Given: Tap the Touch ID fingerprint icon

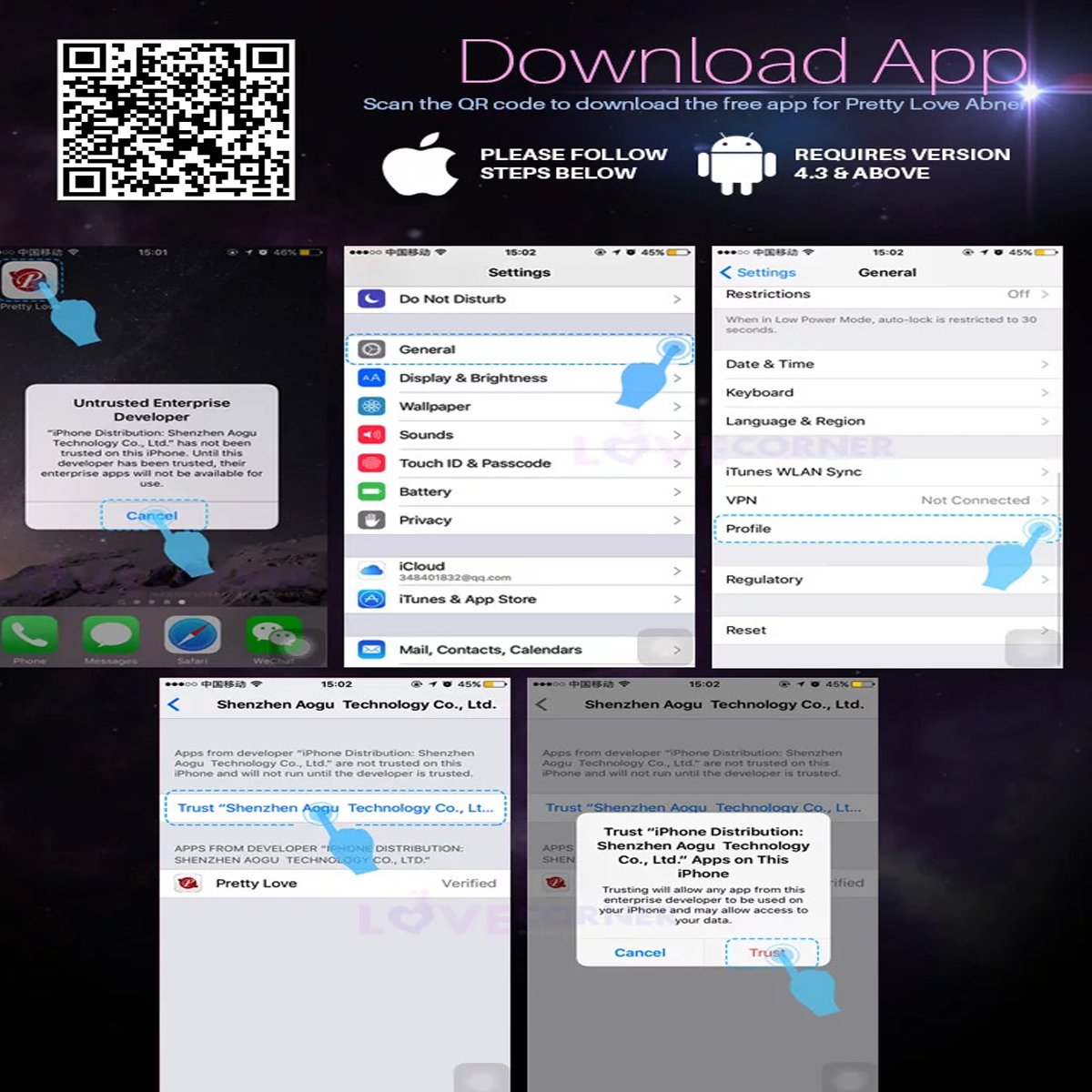Looking at the screenshot, I should click(x=371, y=463).
